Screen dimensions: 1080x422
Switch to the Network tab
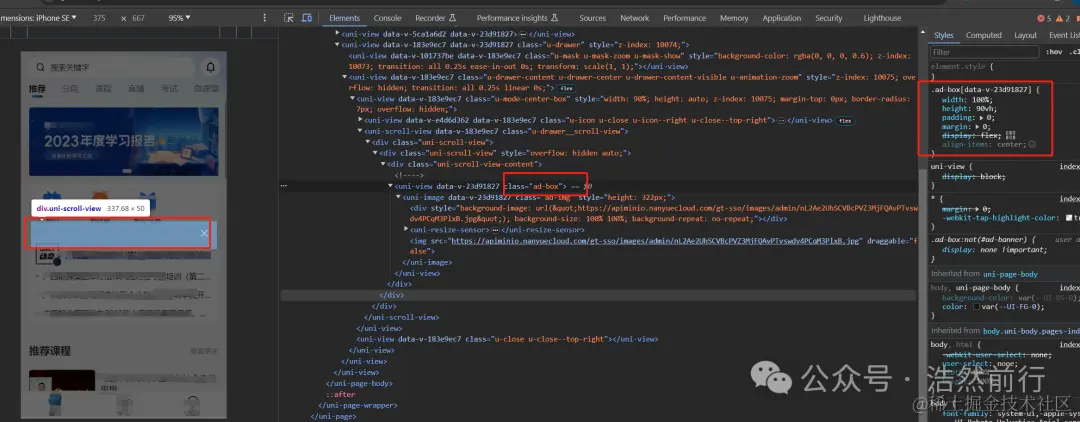click(x=634, y=18)
